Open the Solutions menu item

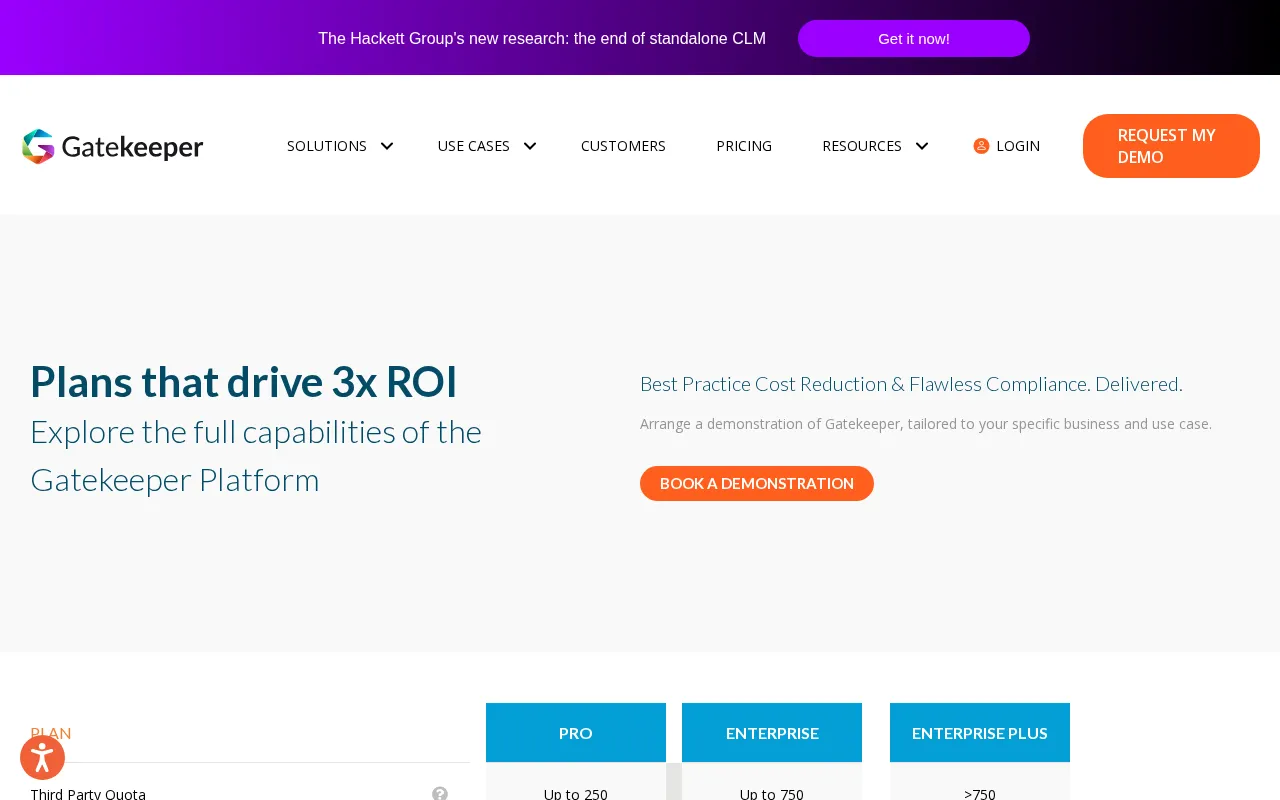327,146
